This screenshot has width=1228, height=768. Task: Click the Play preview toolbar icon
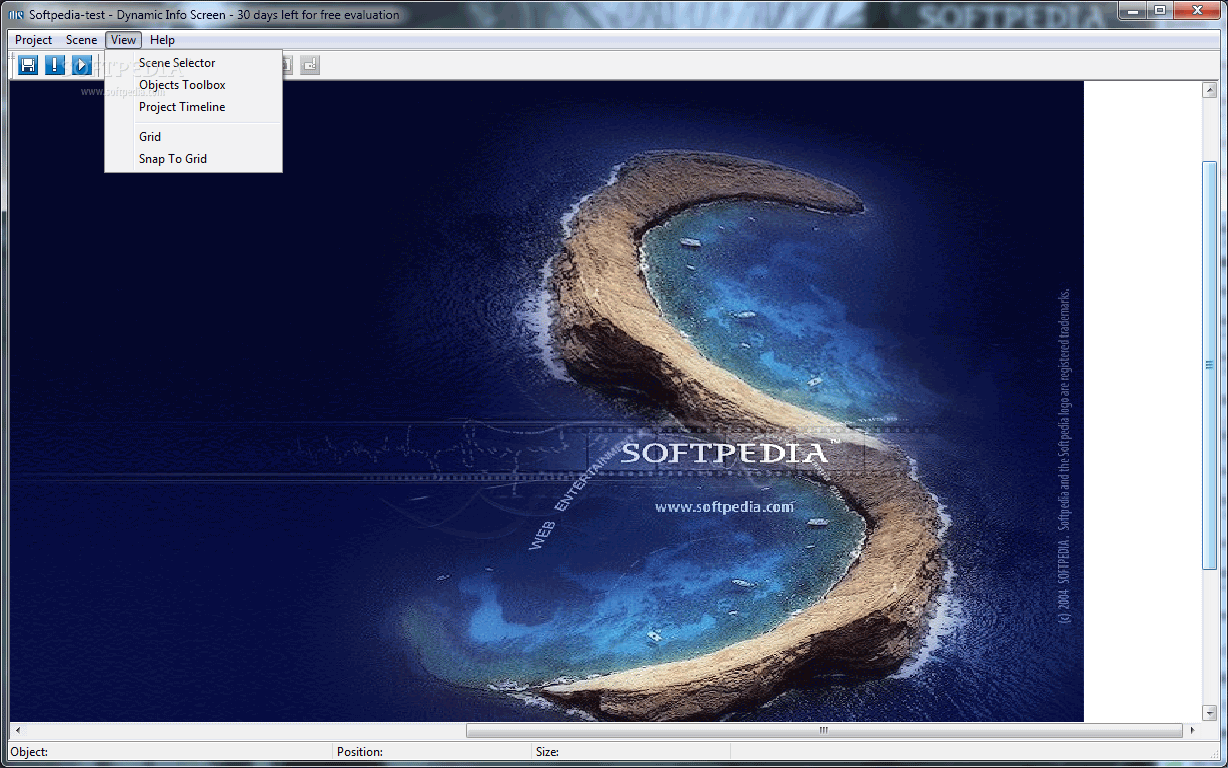click(82, 65)
